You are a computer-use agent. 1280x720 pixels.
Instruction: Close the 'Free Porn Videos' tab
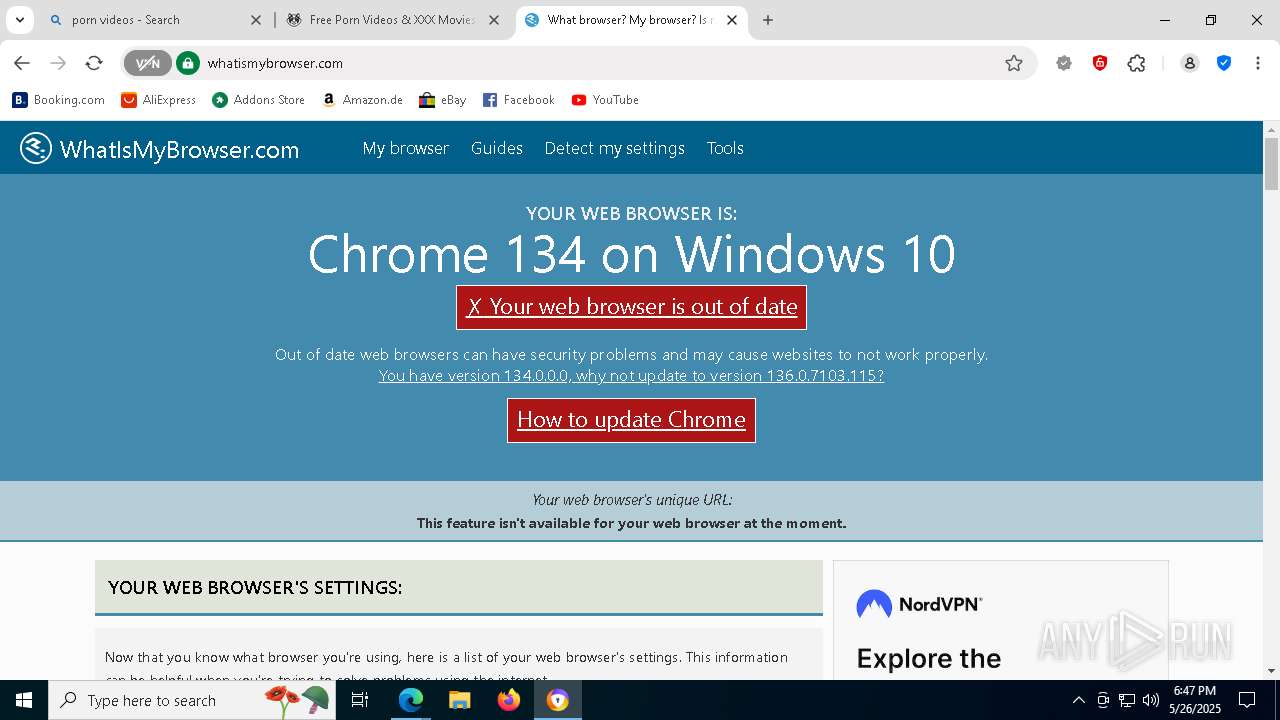tap(494, 20)
